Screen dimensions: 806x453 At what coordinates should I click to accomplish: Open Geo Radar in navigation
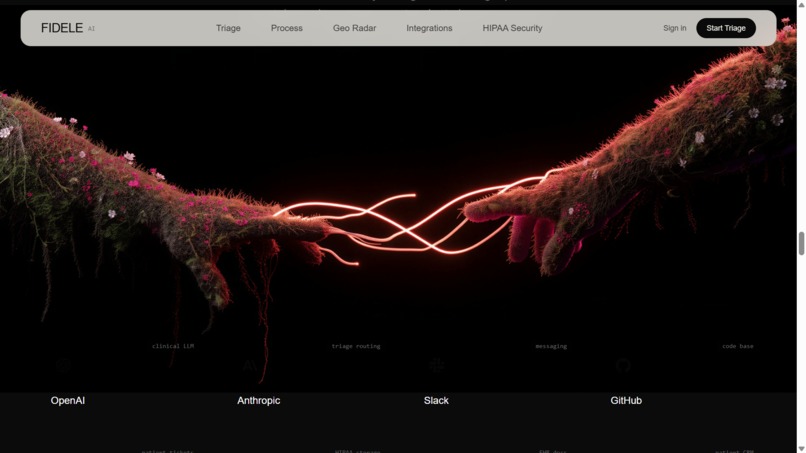[x=354, y=28]
